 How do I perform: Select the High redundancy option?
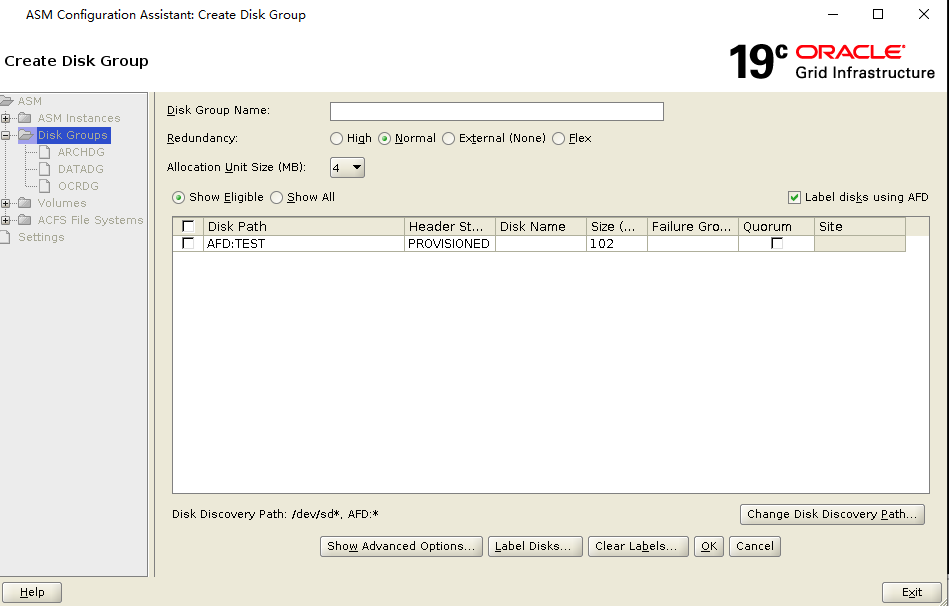[x=335, y=138]
